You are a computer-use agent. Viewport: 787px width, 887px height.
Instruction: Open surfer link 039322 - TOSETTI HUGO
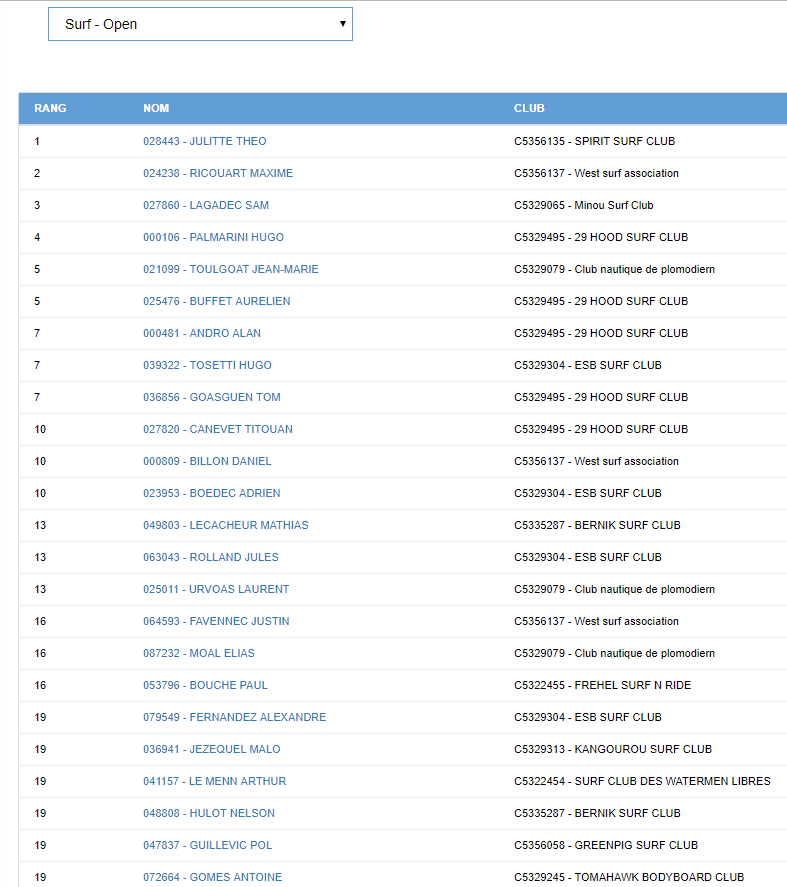coord(207,365)
